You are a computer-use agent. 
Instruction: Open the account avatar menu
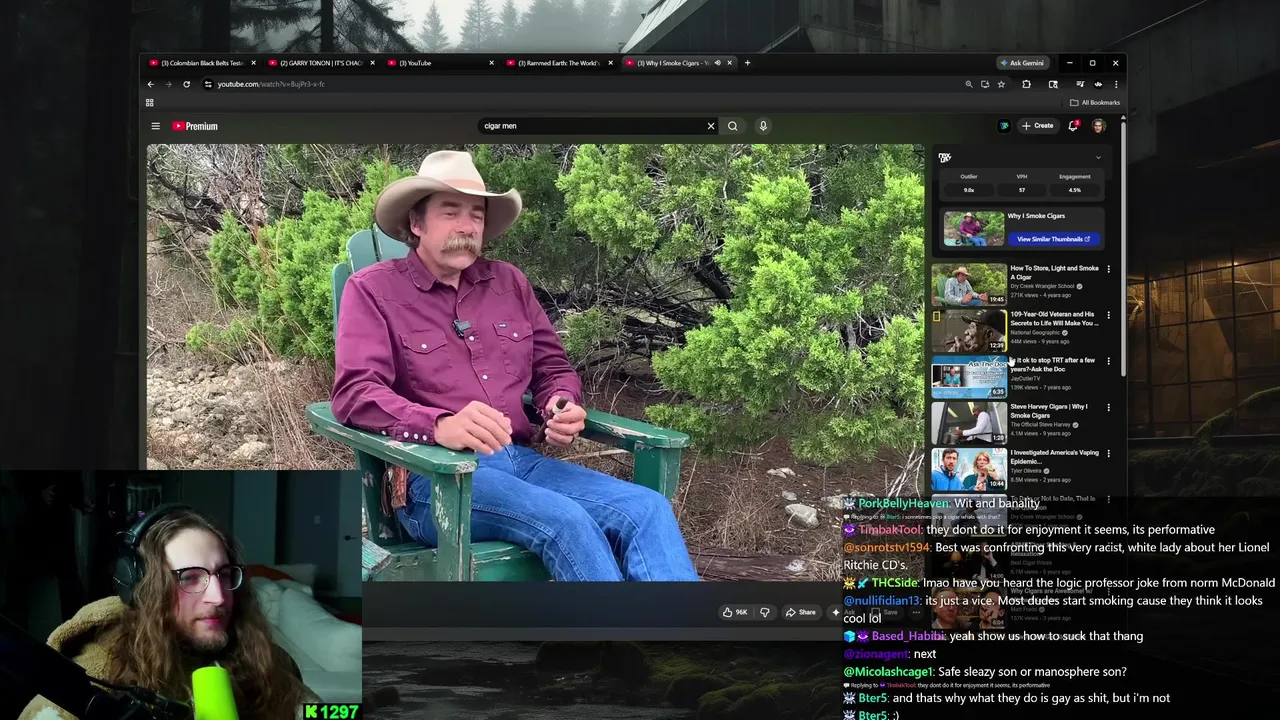[1098, 126]
